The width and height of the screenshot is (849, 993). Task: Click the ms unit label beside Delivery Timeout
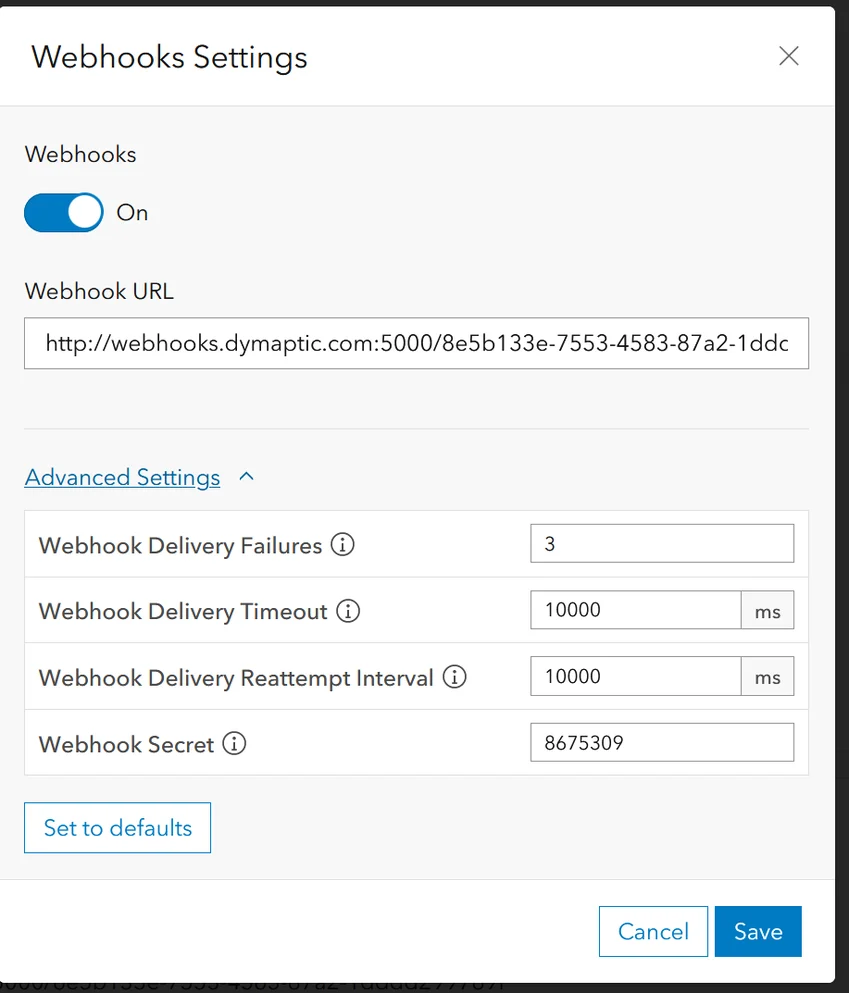coord(767,610)
